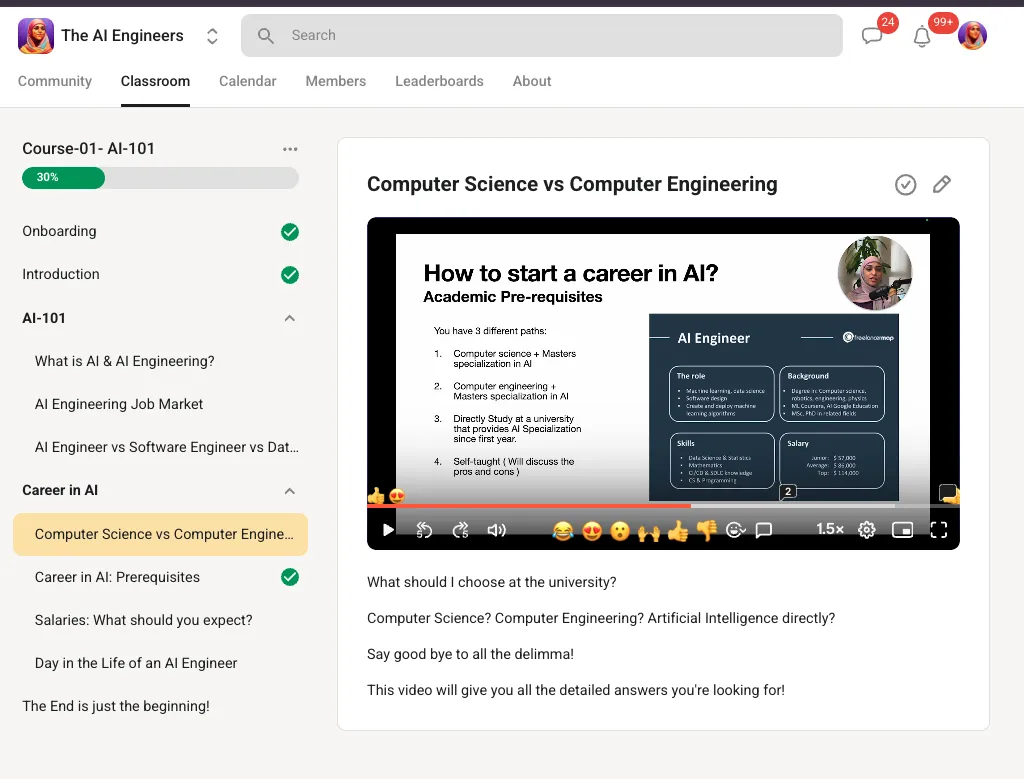Open the group switcher chevrons
The image size is (1024, 779).
[x=212, y=36]
